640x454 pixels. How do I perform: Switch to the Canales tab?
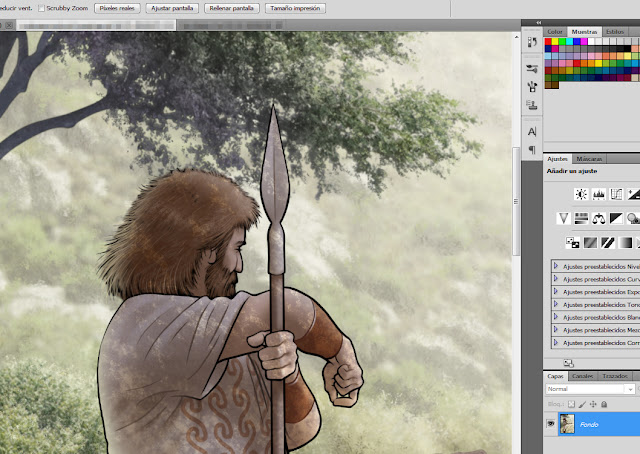coord(582,376)
